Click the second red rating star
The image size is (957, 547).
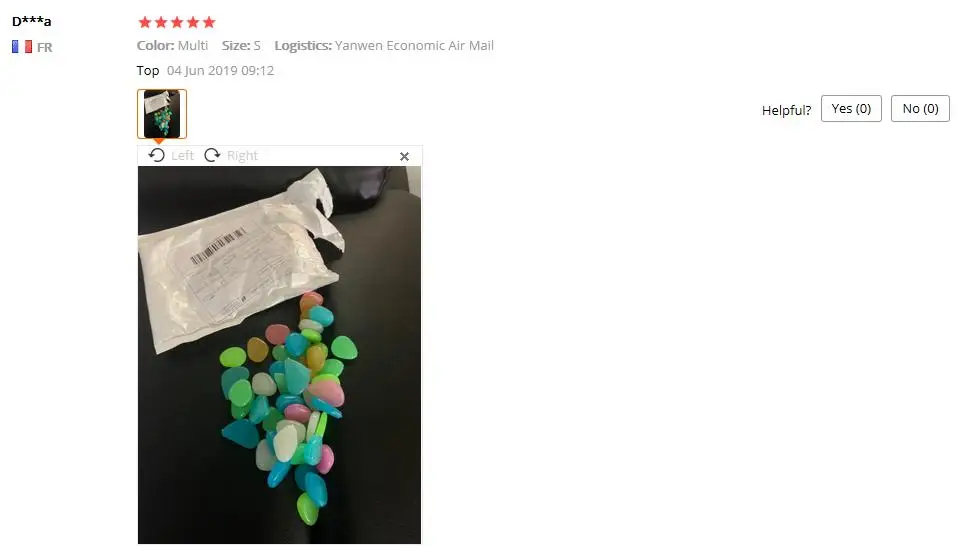pyautogui.click(x=161, y=23)
